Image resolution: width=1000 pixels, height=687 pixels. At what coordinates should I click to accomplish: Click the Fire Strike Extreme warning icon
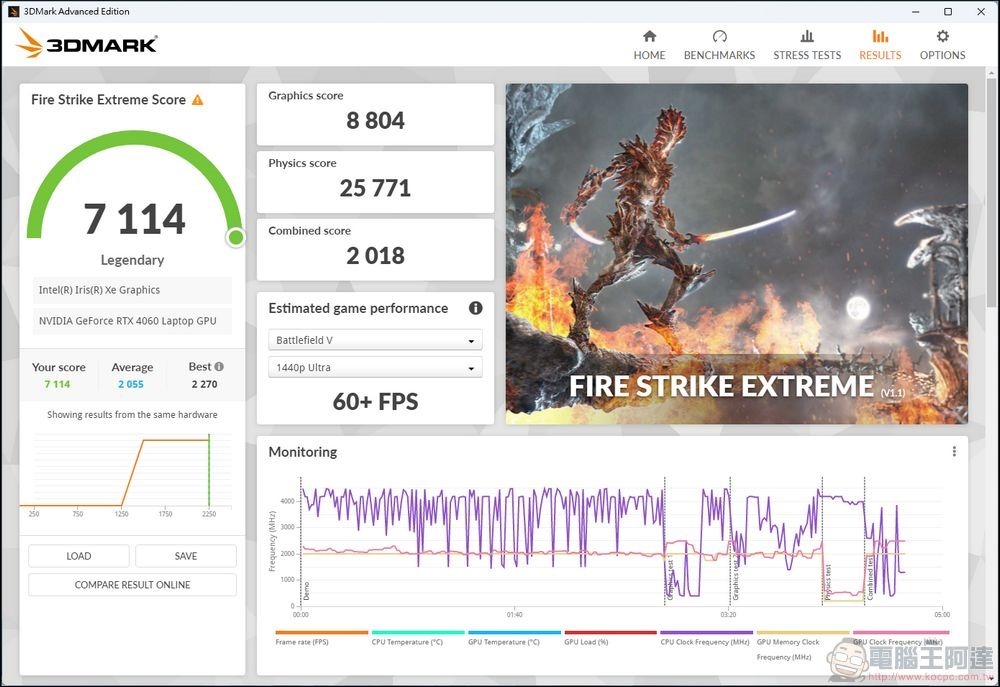[x=198, y=100]
